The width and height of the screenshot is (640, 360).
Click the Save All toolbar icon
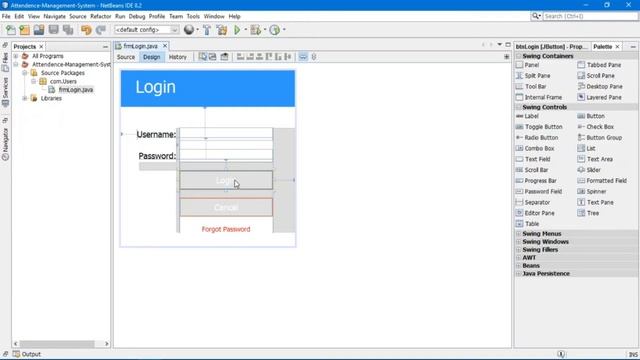pyautogui.click(x=68, y=30)
